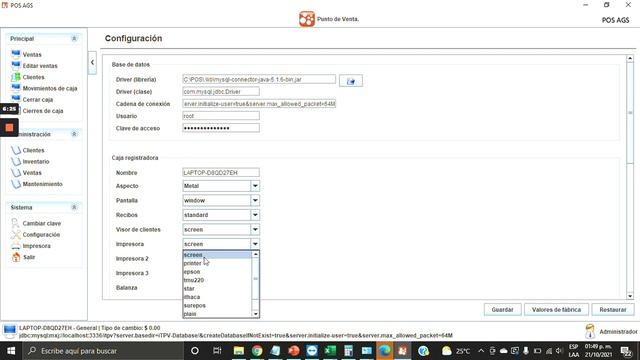Hide the left sidebar with the arrow

tap(92, 62)
